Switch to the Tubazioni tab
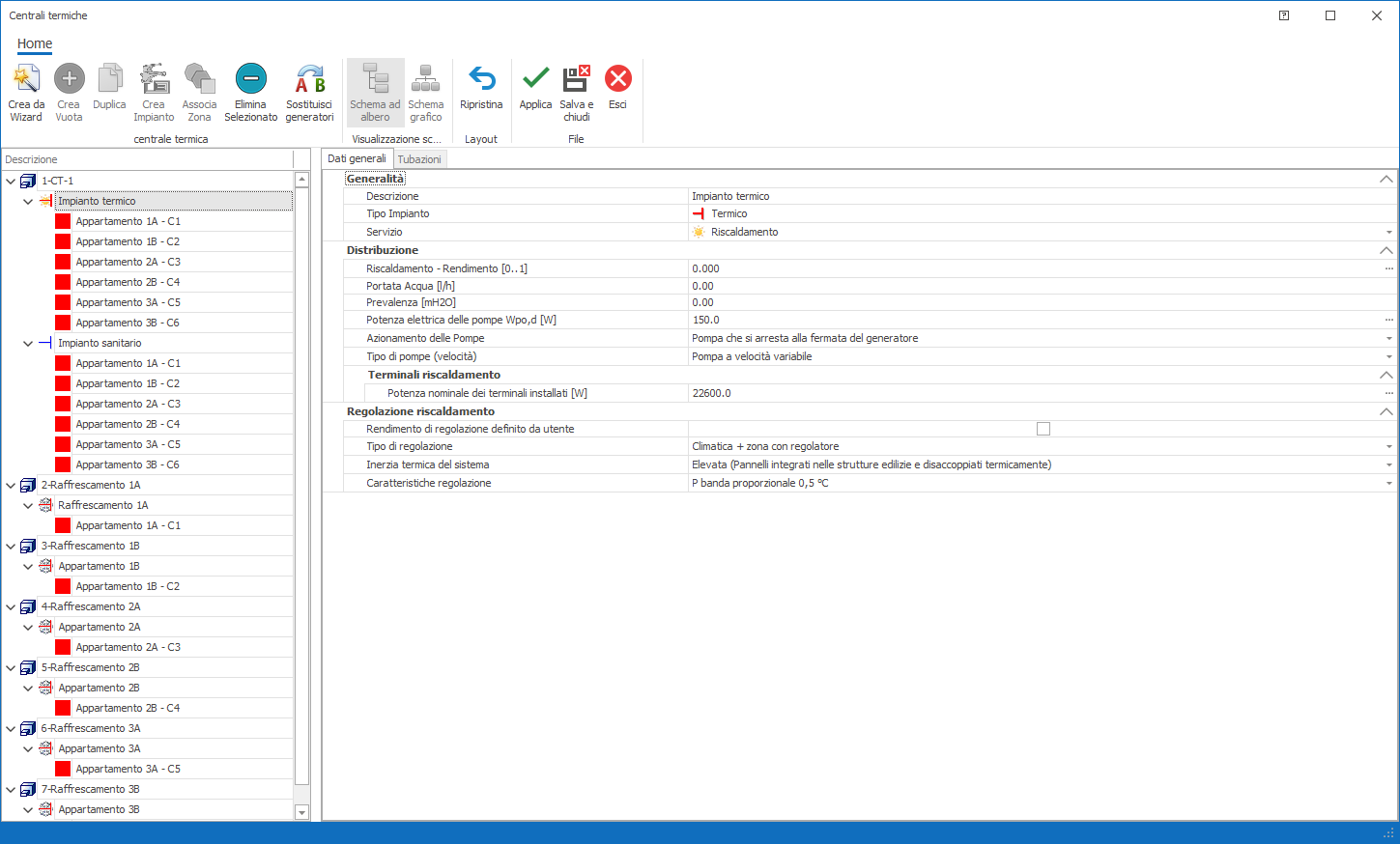1400x844 pixels. click(x=419, y=159)
